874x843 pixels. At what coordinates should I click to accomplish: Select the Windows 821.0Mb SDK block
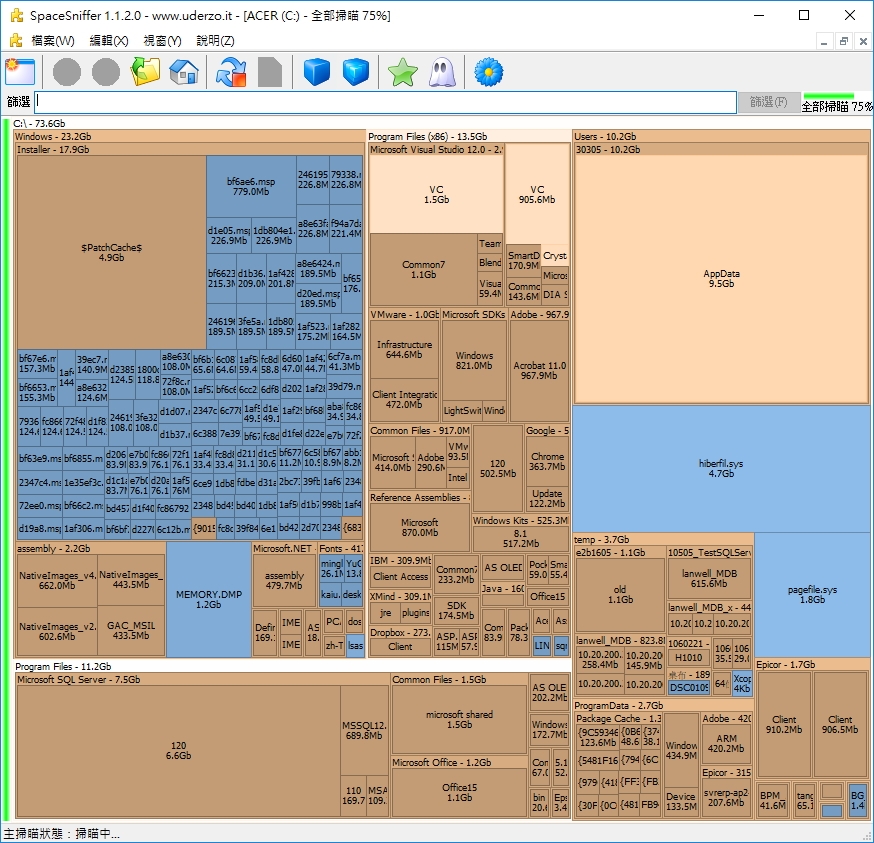tap(474, 361)
